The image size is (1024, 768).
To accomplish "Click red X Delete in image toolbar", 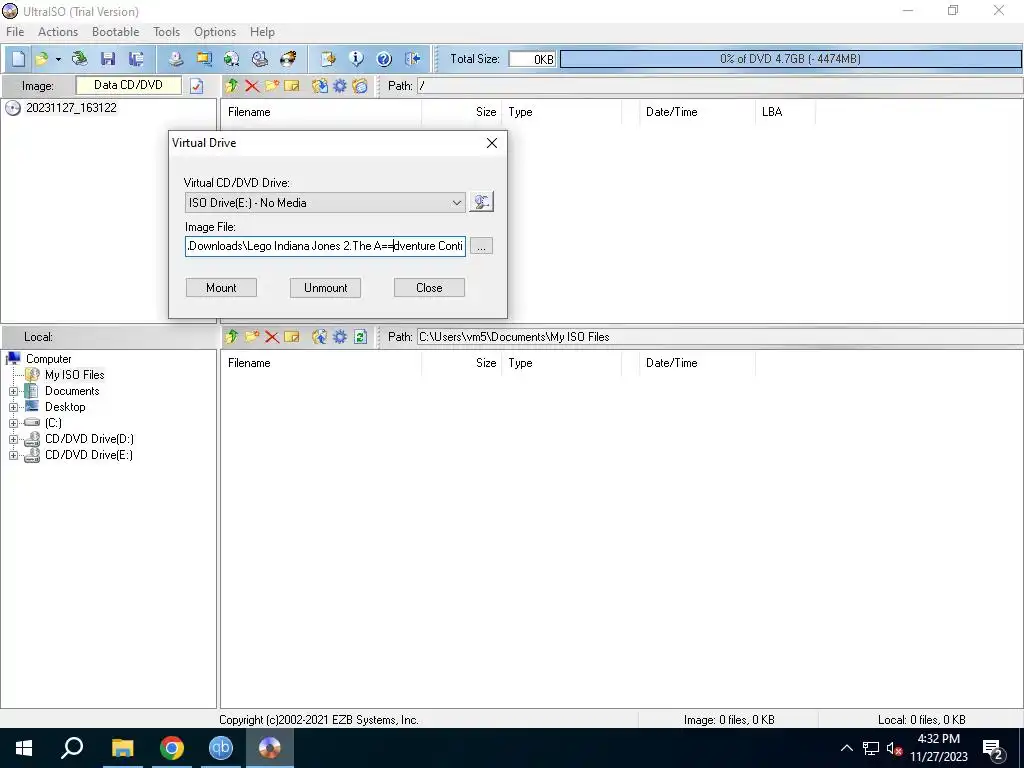I will (252, 86).
